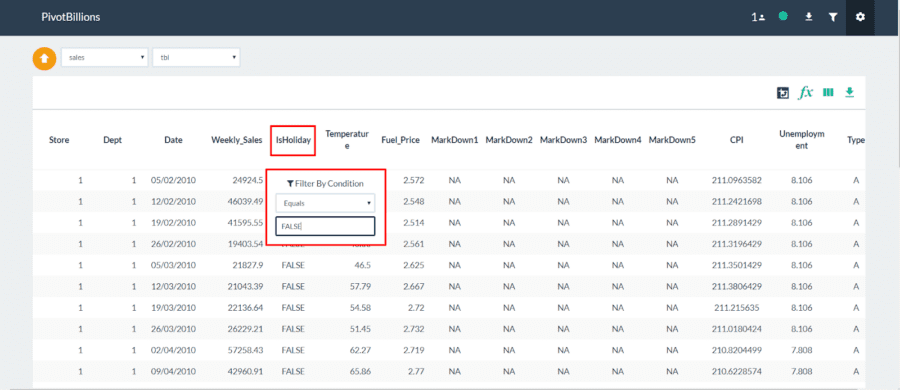900x390 pixels.
Task: Click weekly sales value 57258.43
Action: pos(245,350)
